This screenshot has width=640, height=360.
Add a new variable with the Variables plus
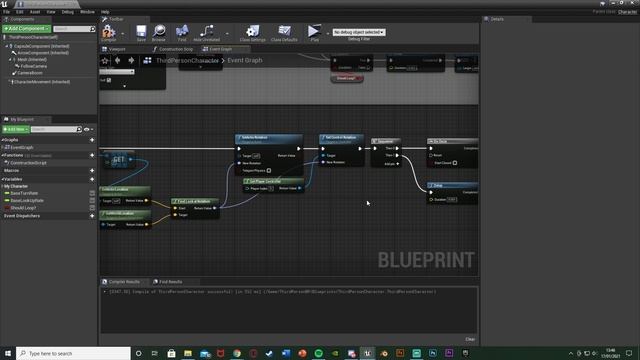(x=92, y=179)
